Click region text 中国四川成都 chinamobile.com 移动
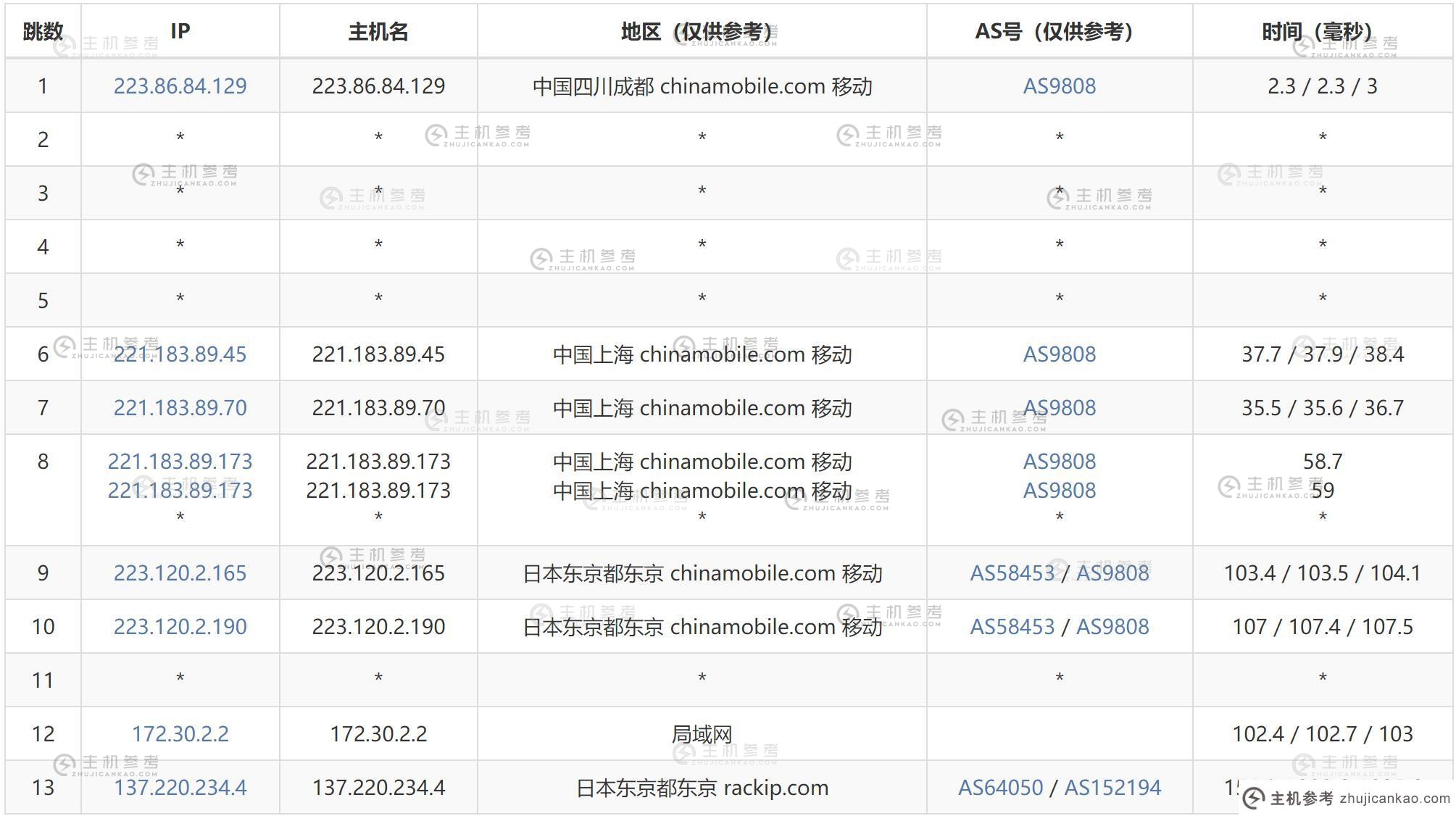The width and height of the screenshot is (1456, 816). [702, 87]
